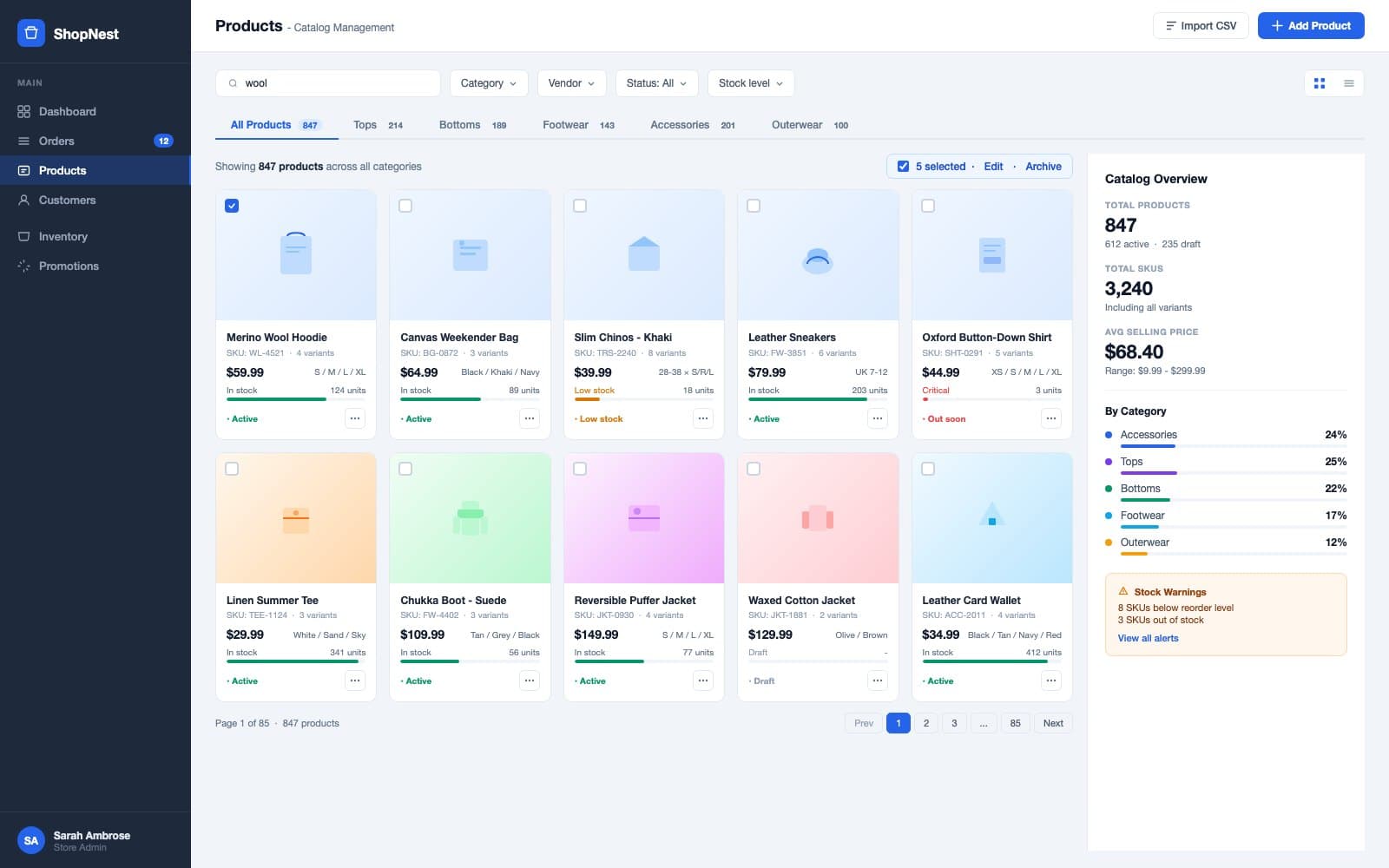Open the Customers section
This screenshot has width=1389, height=868.
pyautogui.click(x=95, y=200)
